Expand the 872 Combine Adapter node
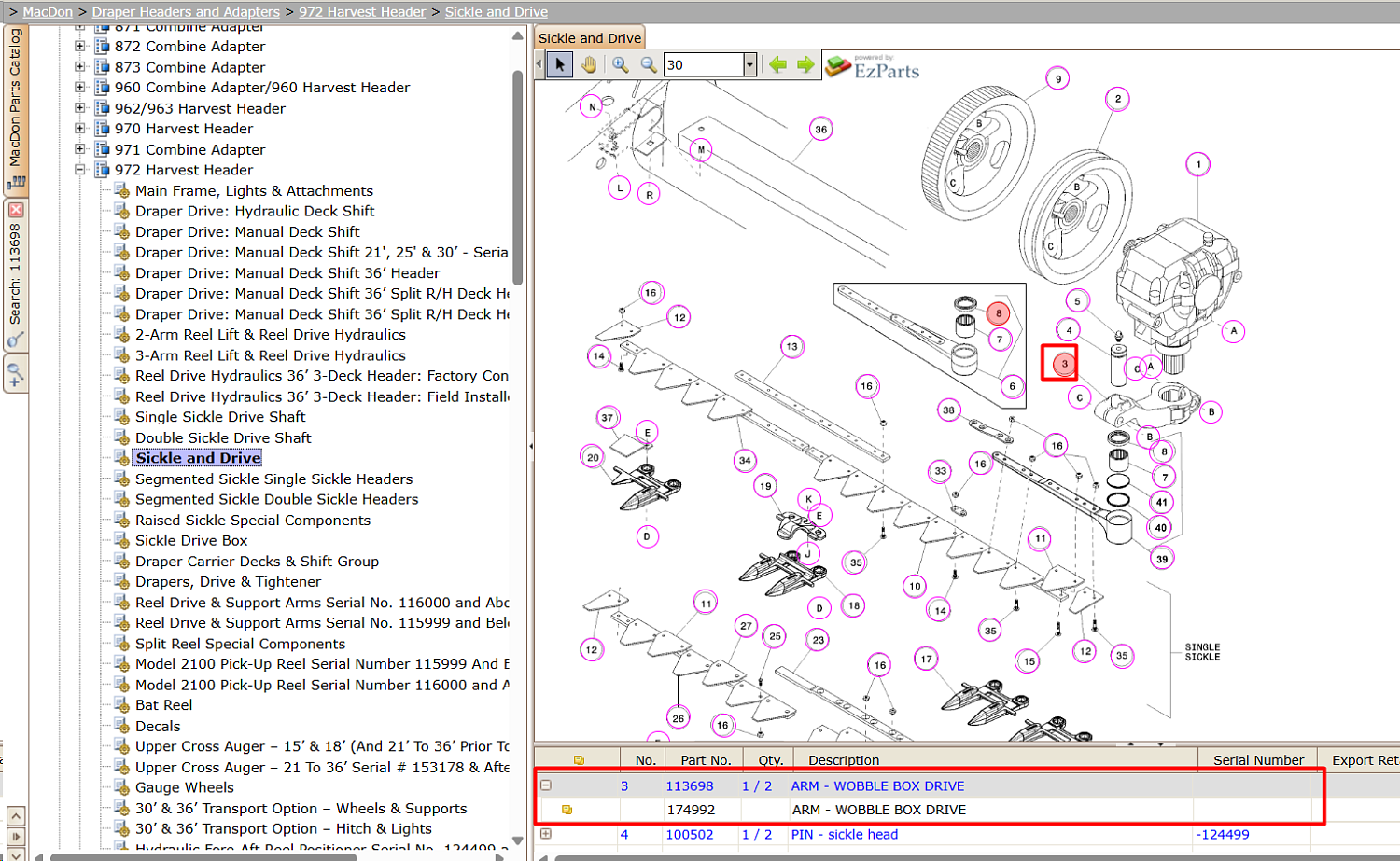 80,46
